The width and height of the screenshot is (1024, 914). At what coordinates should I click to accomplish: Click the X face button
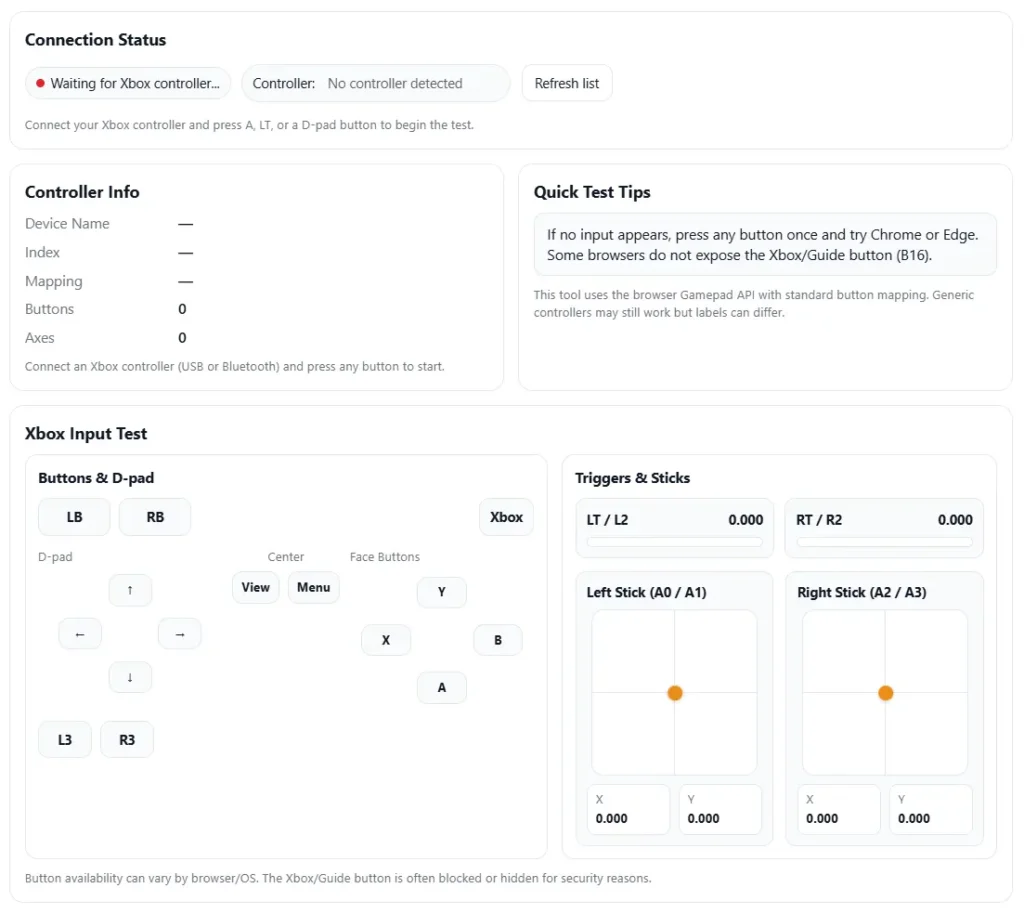coord(386,640)
